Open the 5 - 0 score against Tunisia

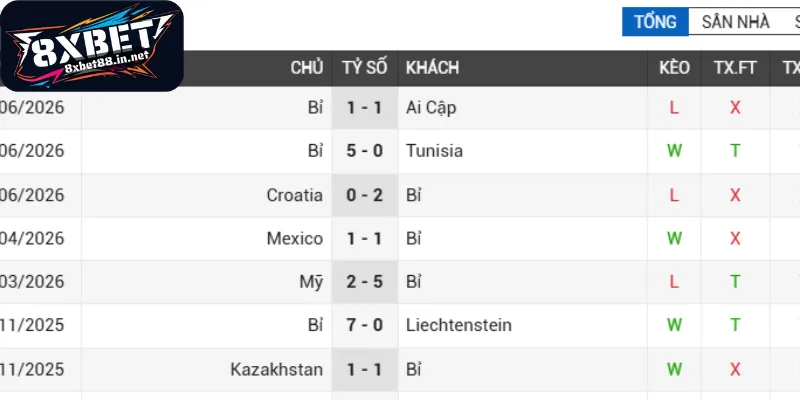365,151
